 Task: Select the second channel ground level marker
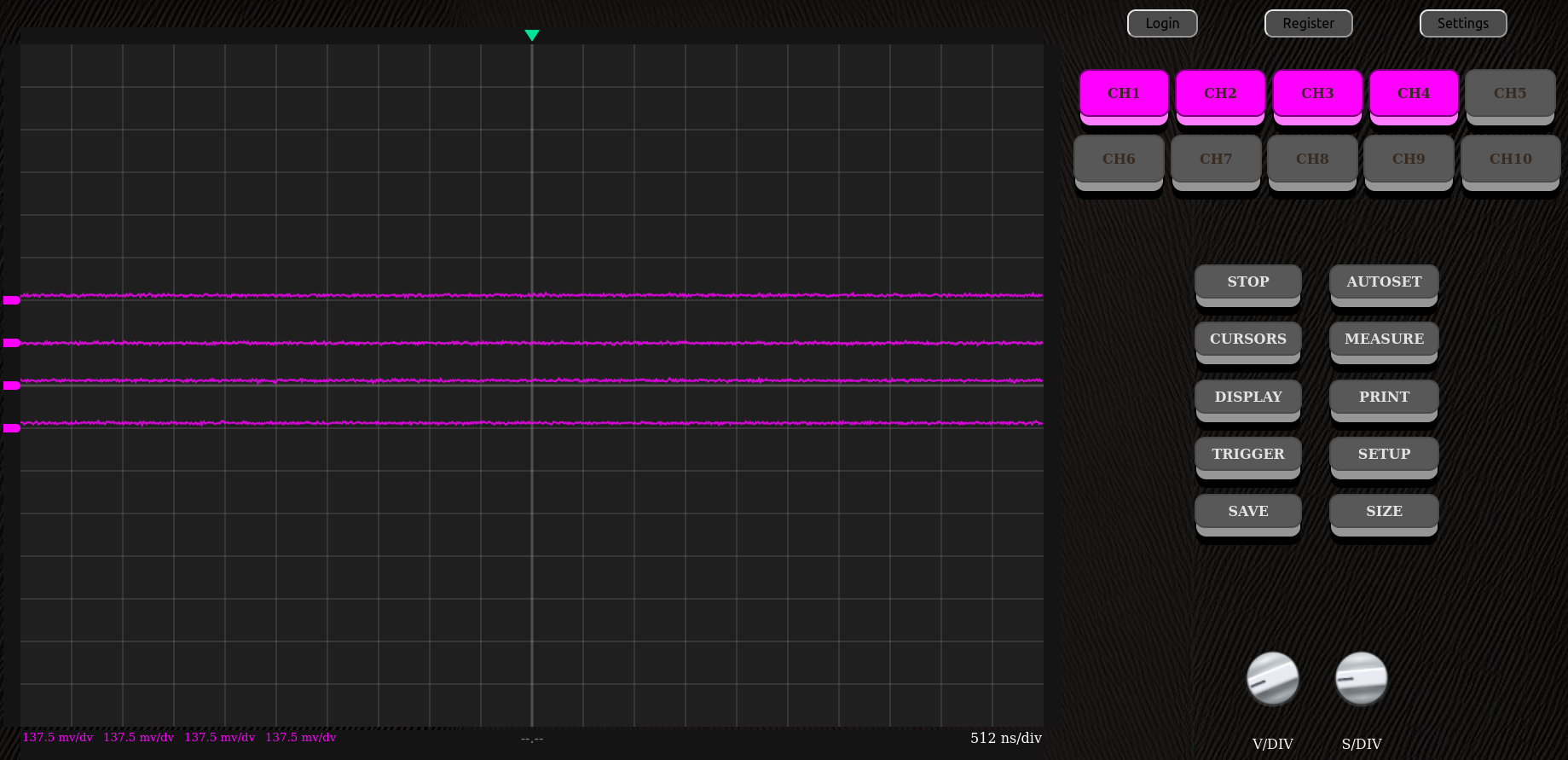pos(11,343)
